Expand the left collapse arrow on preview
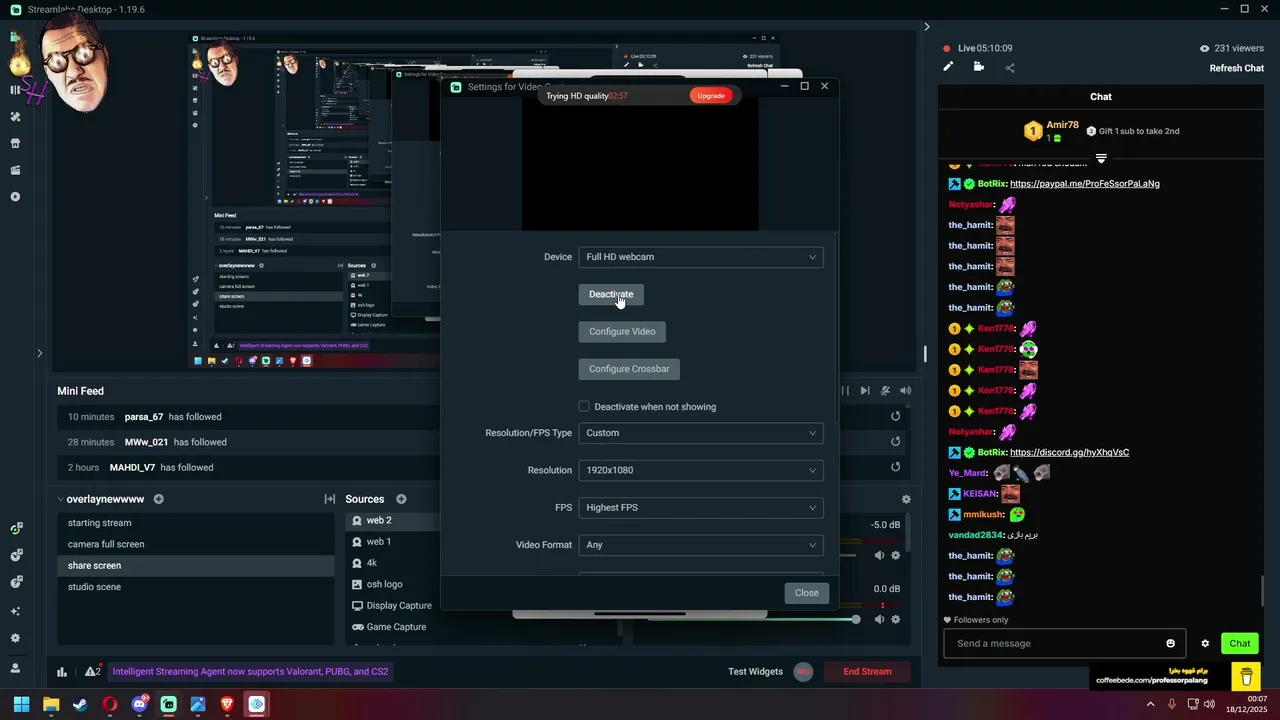 (40, 352)
